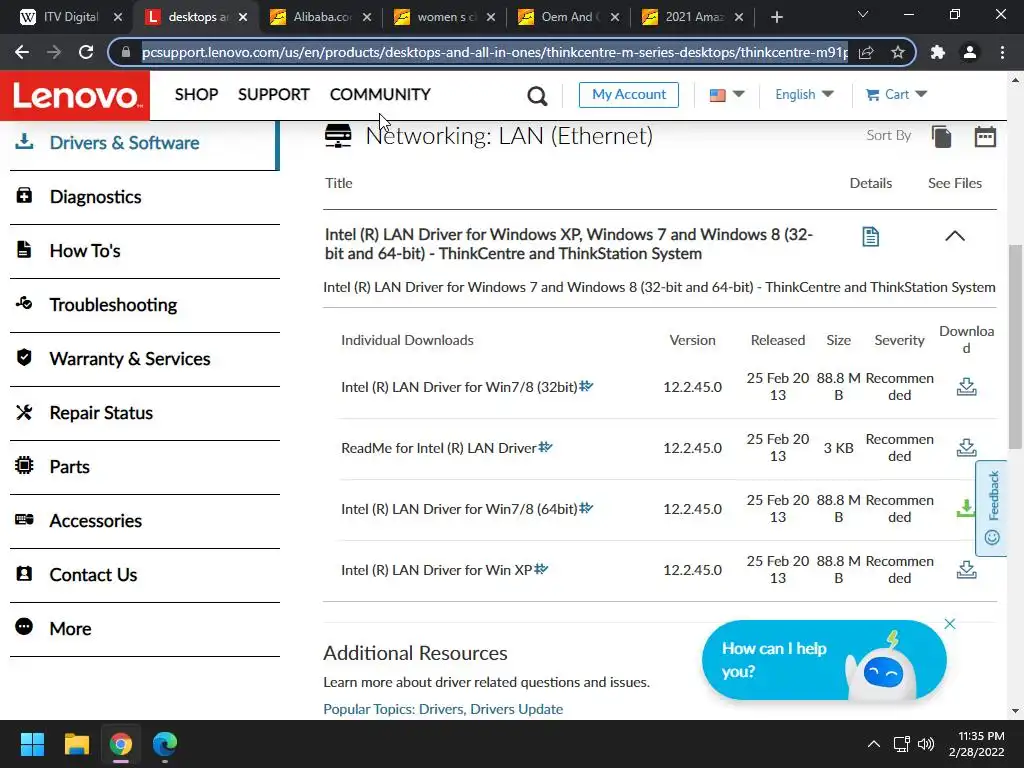
Task: Sort drivers by document/name icon
Action: 941,136
